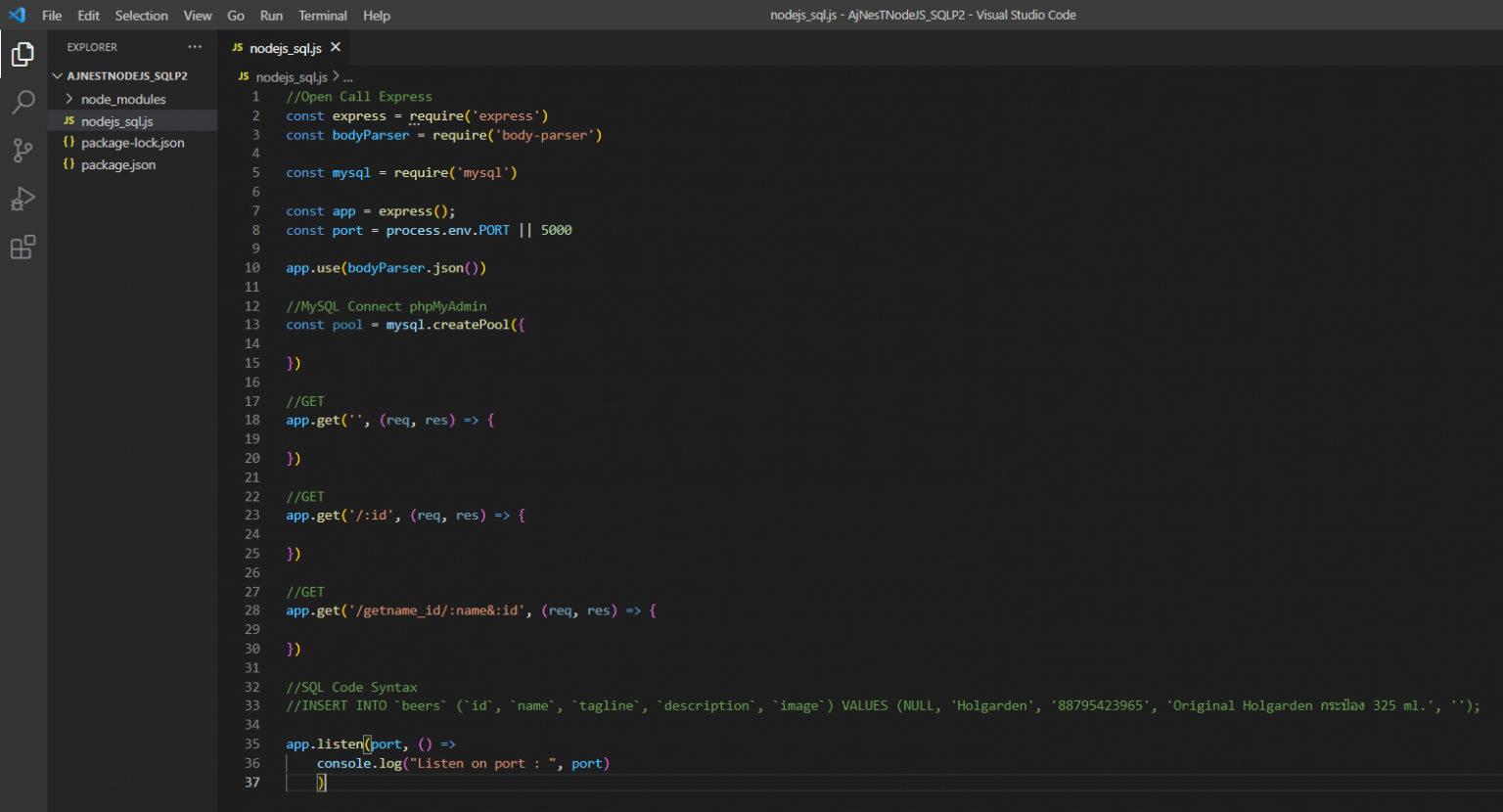Viewport: 1503px width, 812px height.
Task: Open the Run and Debug view icon
Action: pos(23,199)
